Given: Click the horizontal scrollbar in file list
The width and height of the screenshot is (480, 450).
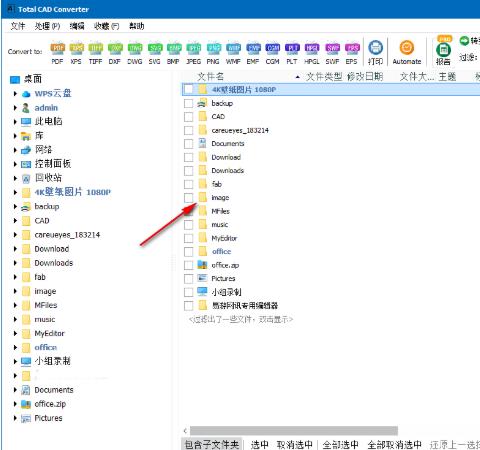Looking at the screenshot, I should click(x=294, y=430).
